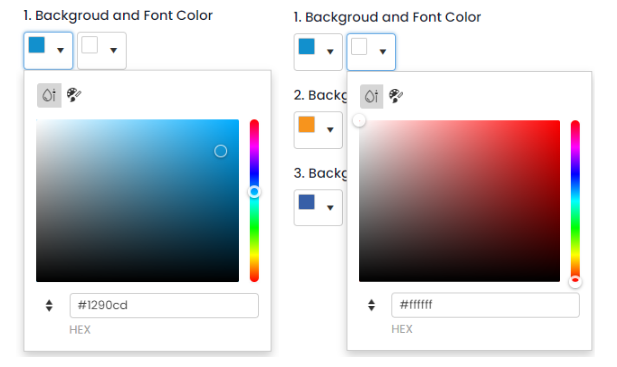
Task: Select the color picker mode icon in left panel
Action: 49,95
